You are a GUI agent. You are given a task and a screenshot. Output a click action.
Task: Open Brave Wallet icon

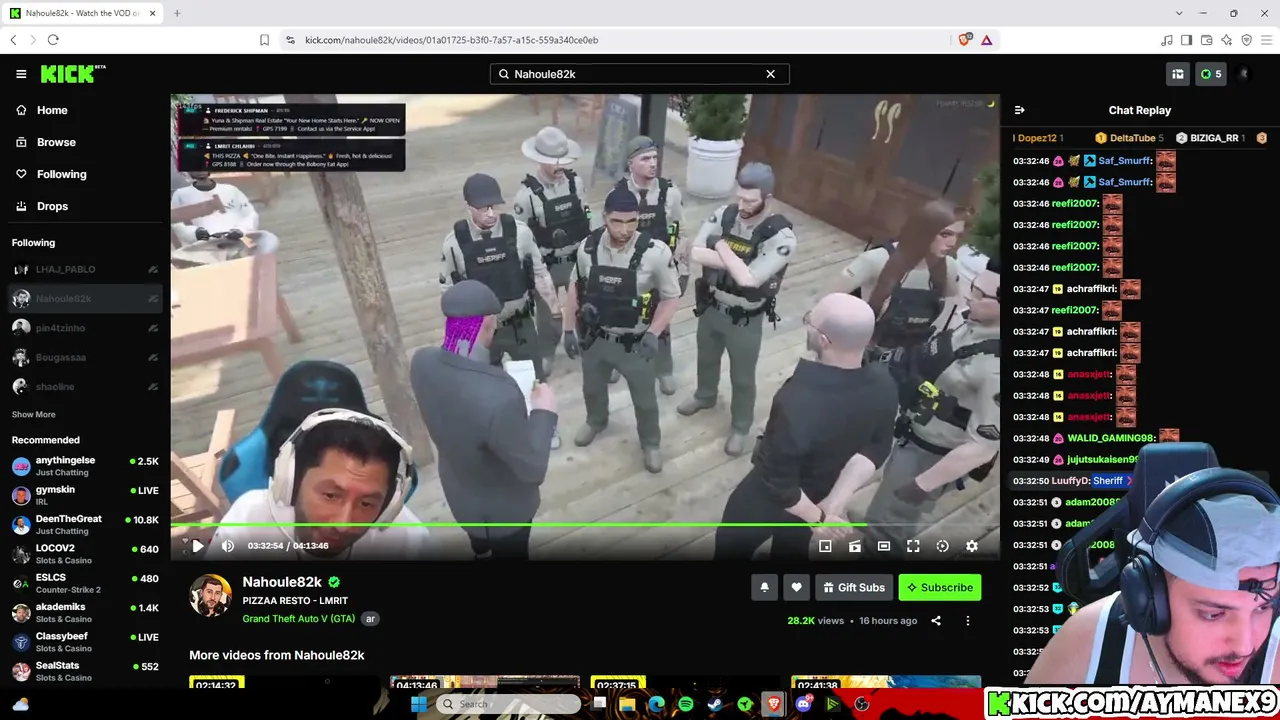(x=1206, y=40)
